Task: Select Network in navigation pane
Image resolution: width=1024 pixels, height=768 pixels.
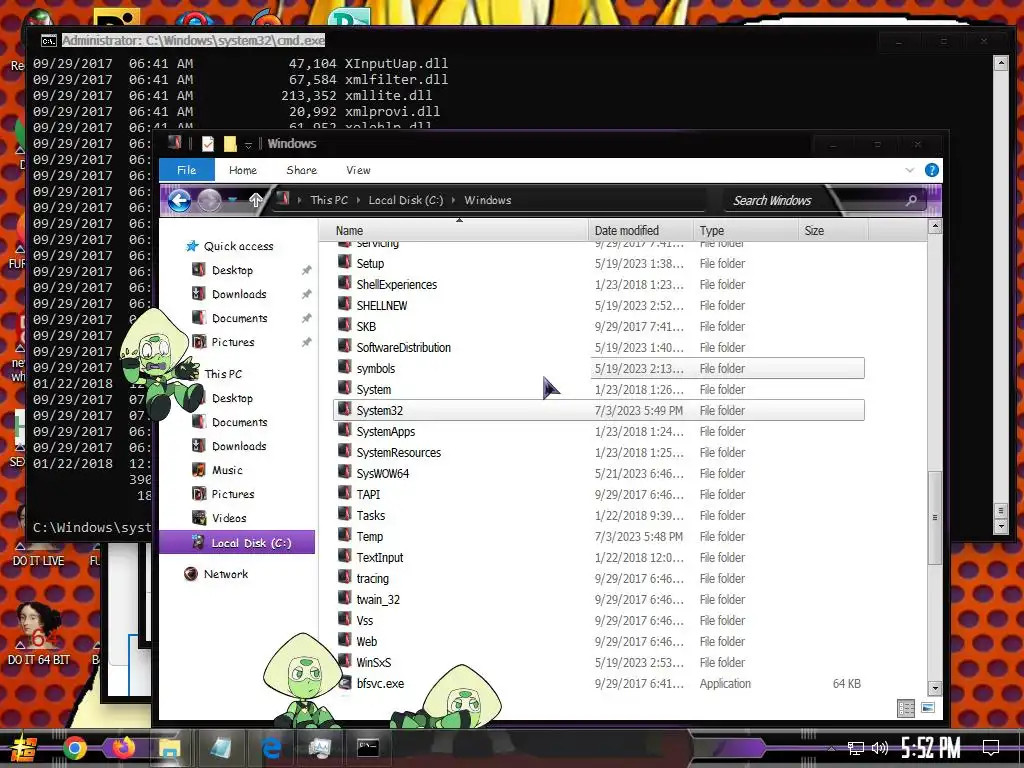Action: pos(225,574)
